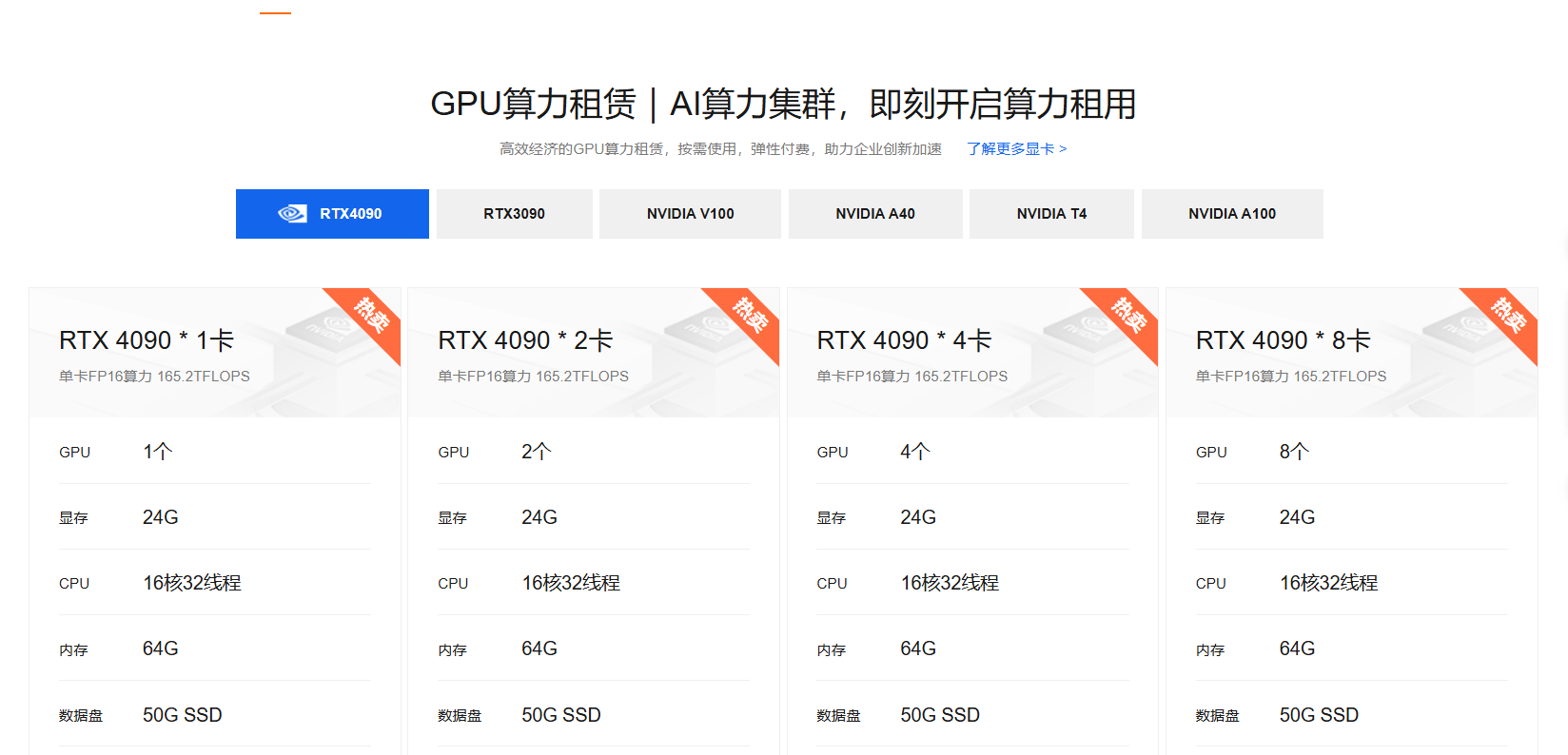Select the active RTX4090 tab

[x=350, y=214]
